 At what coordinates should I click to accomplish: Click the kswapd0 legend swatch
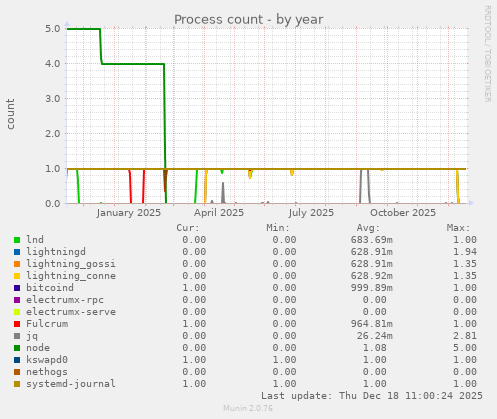17,360
